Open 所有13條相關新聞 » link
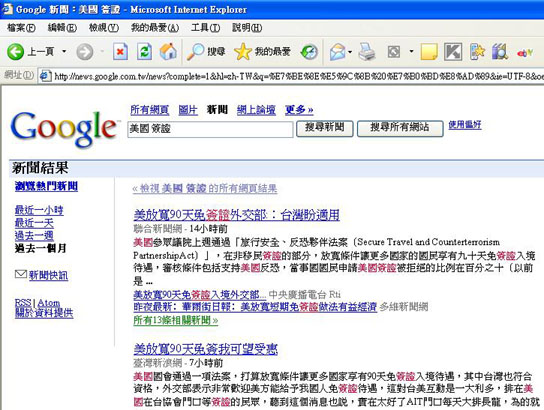544x410 pixels. (x=176, y=320)
